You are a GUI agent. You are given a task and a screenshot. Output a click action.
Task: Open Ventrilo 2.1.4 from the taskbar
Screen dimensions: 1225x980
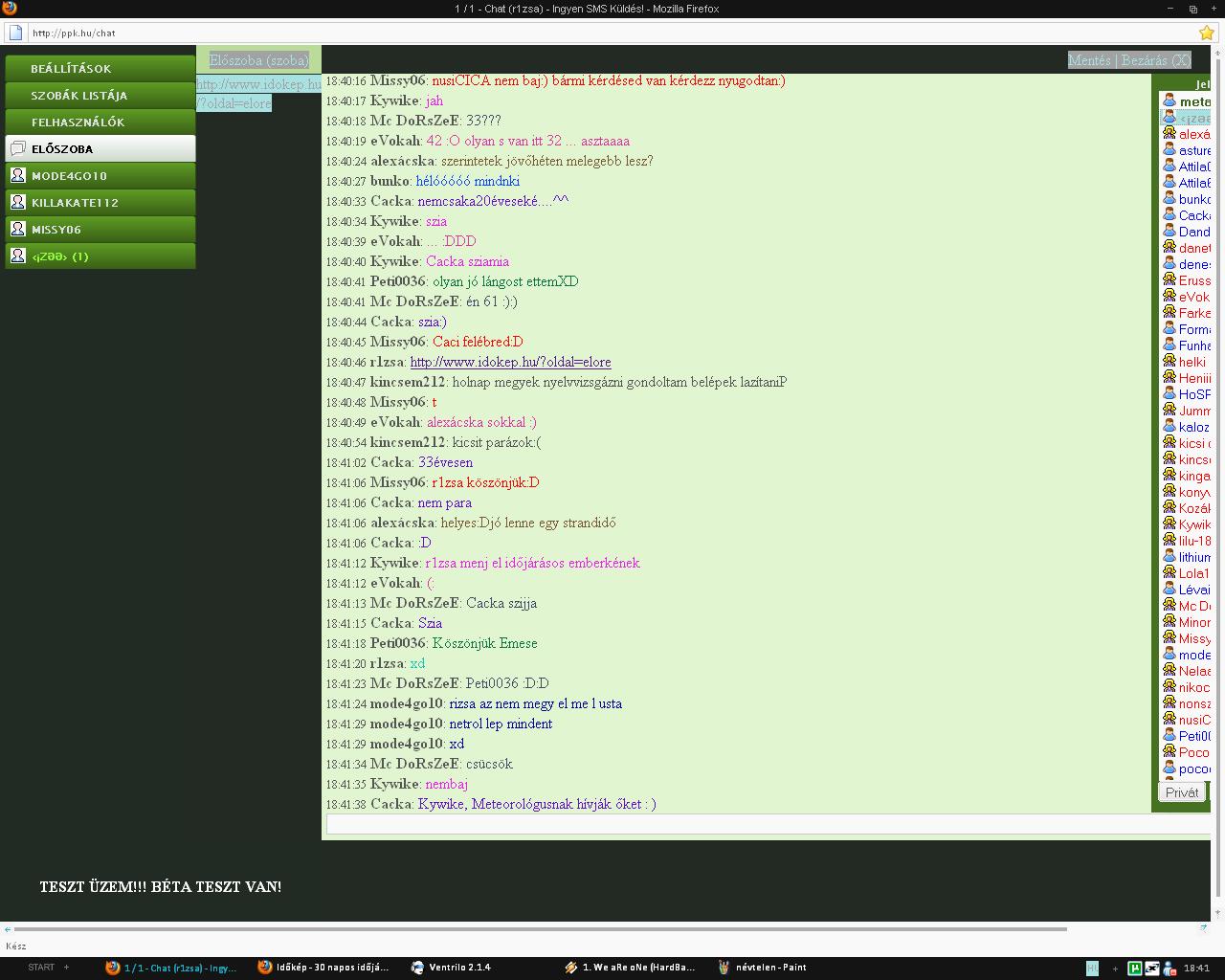click(x=450, y=968)
